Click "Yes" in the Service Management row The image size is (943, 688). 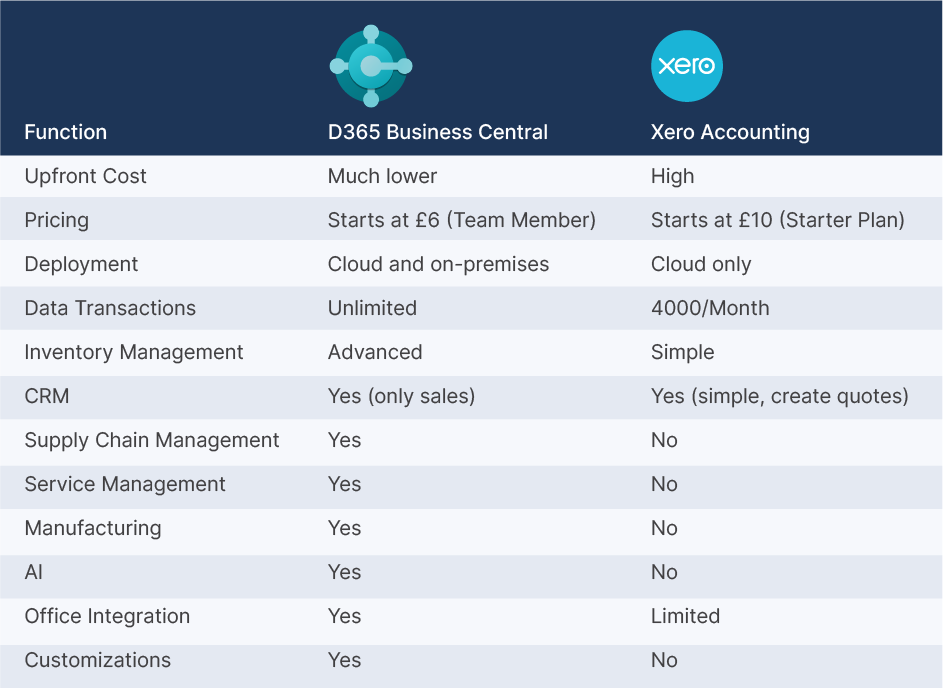345,484
